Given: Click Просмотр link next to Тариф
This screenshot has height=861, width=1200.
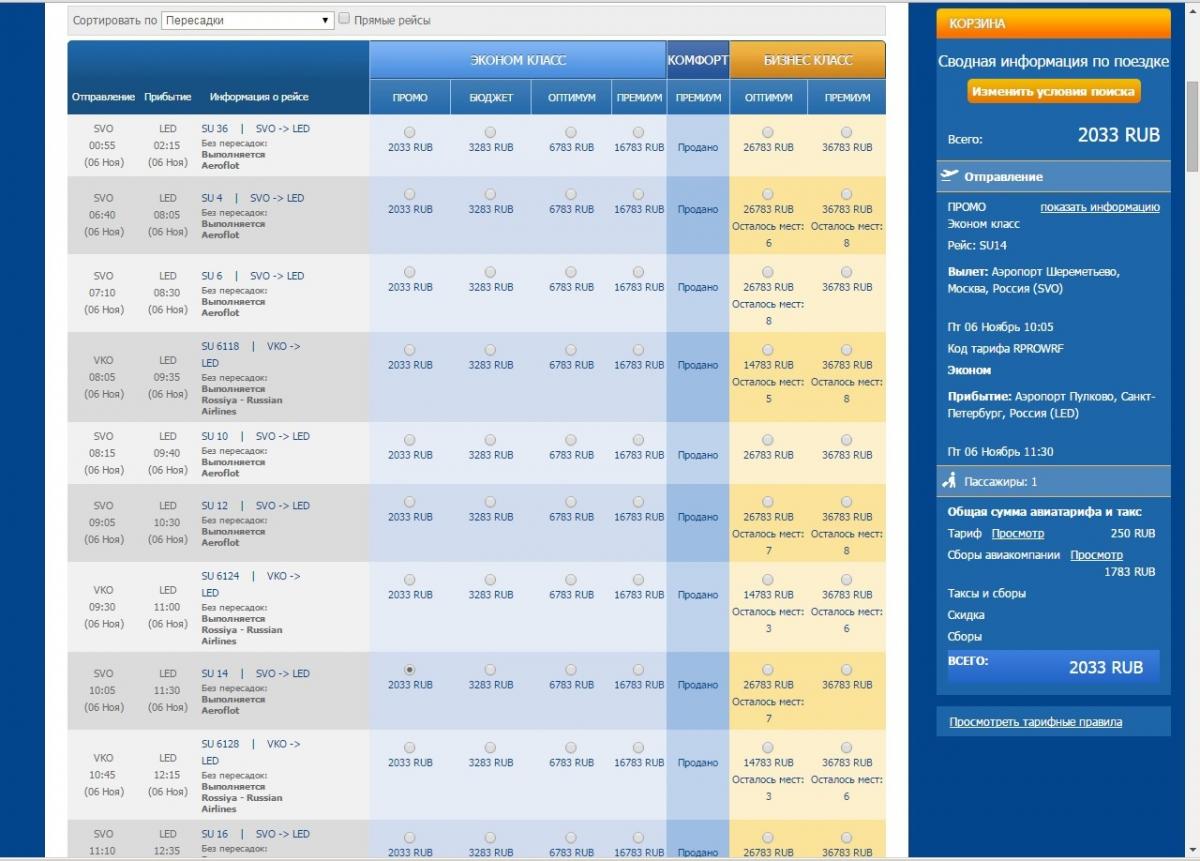Looking at the screenshot, I should (1017, 533).
